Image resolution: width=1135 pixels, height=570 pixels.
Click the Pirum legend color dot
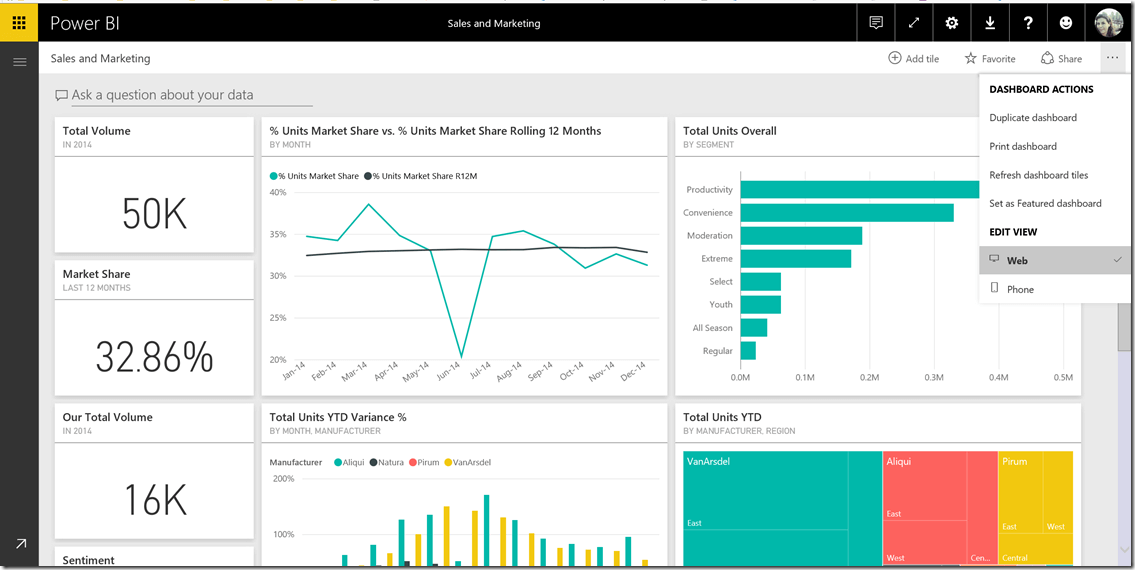click(x=413, y=462)
